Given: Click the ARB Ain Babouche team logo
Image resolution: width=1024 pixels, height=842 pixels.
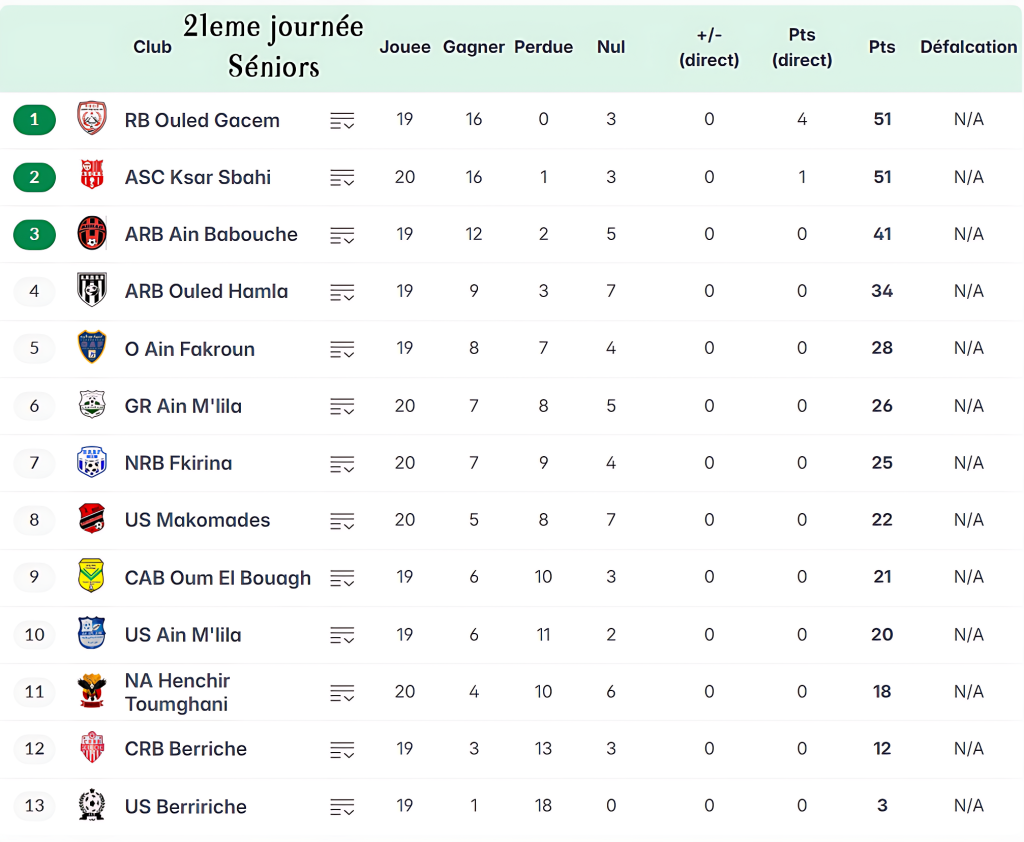Looking at the screenshot, I should click(x=92, y=234).
